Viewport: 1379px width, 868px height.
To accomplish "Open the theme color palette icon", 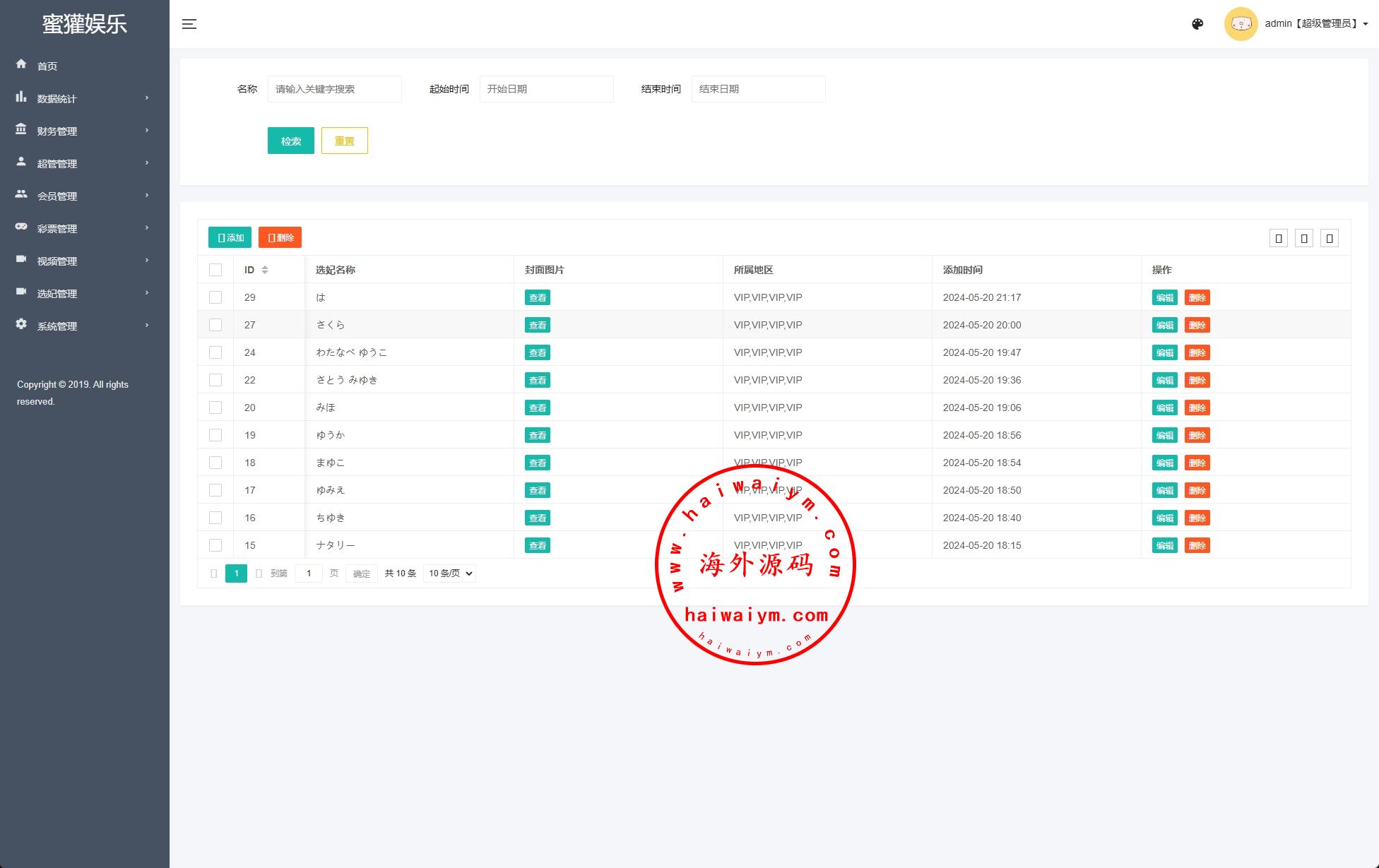I will (x=1197, y=24).
